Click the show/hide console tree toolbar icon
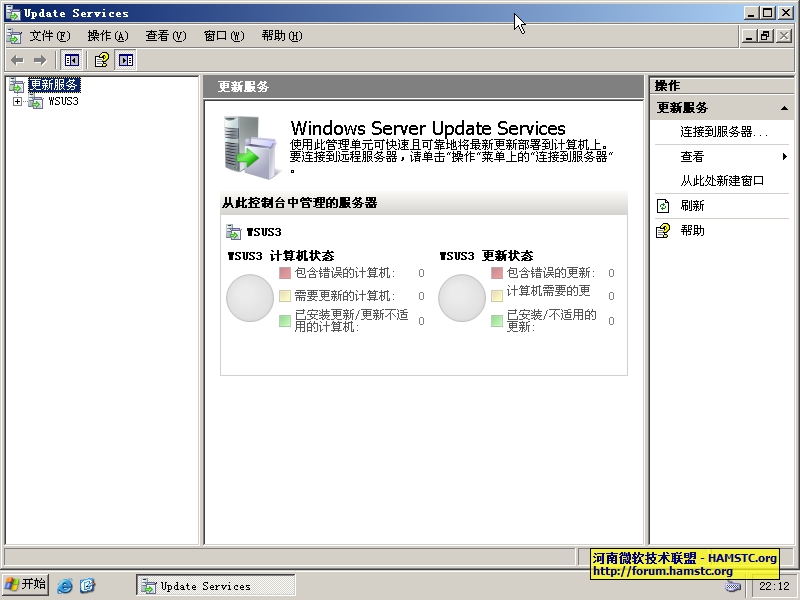 tap(70, 59)
